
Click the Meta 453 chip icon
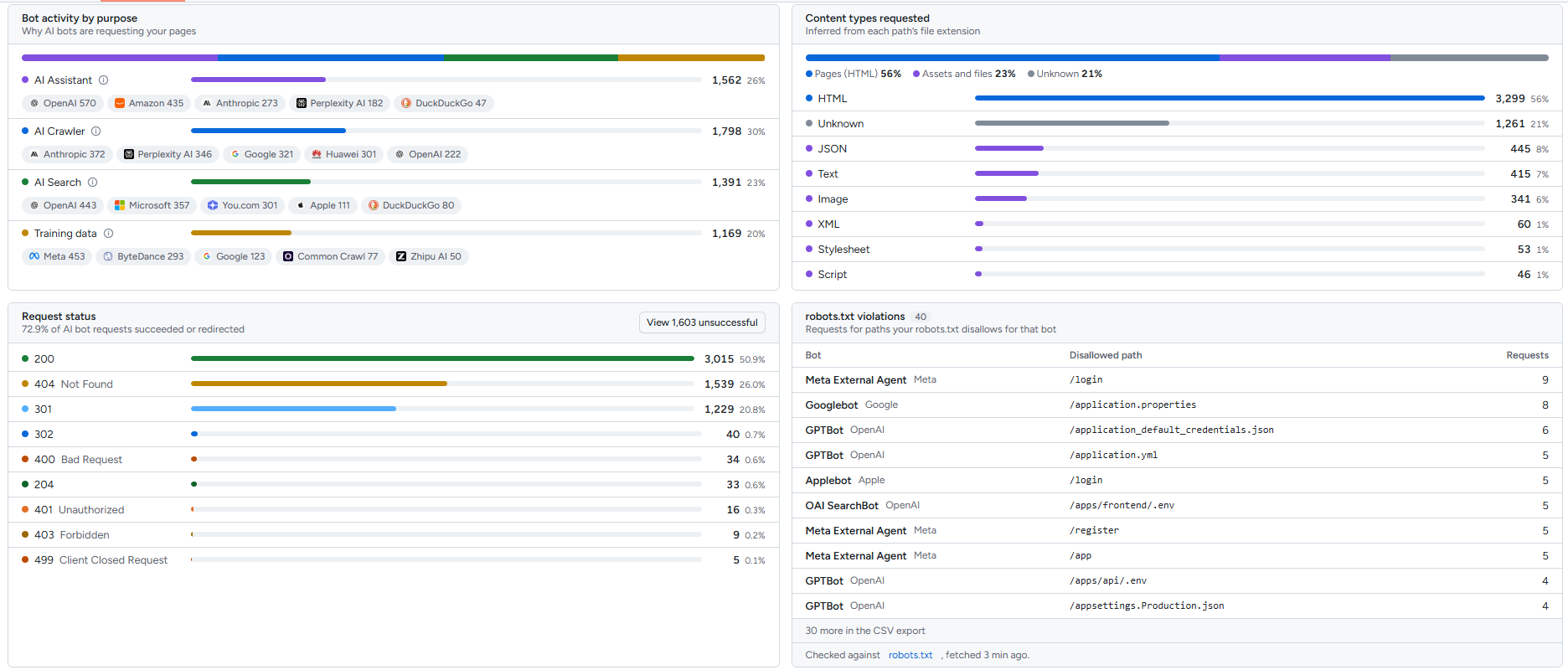point(34,257)
